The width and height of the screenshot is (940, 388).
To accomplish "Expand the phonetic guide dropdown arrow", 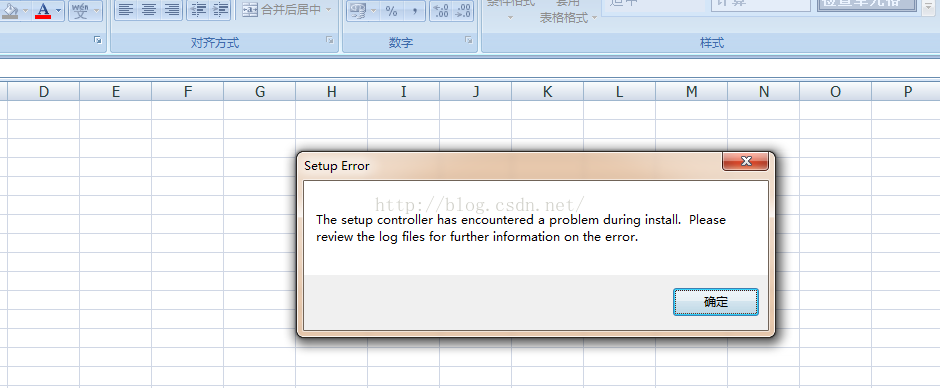I will pos(97,10).
